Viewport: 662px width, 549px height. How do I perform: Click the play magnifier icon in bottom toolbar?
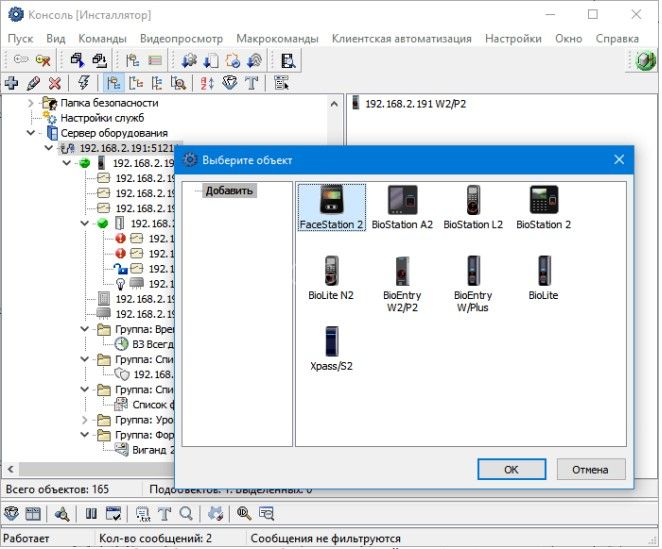click(244, 514)
